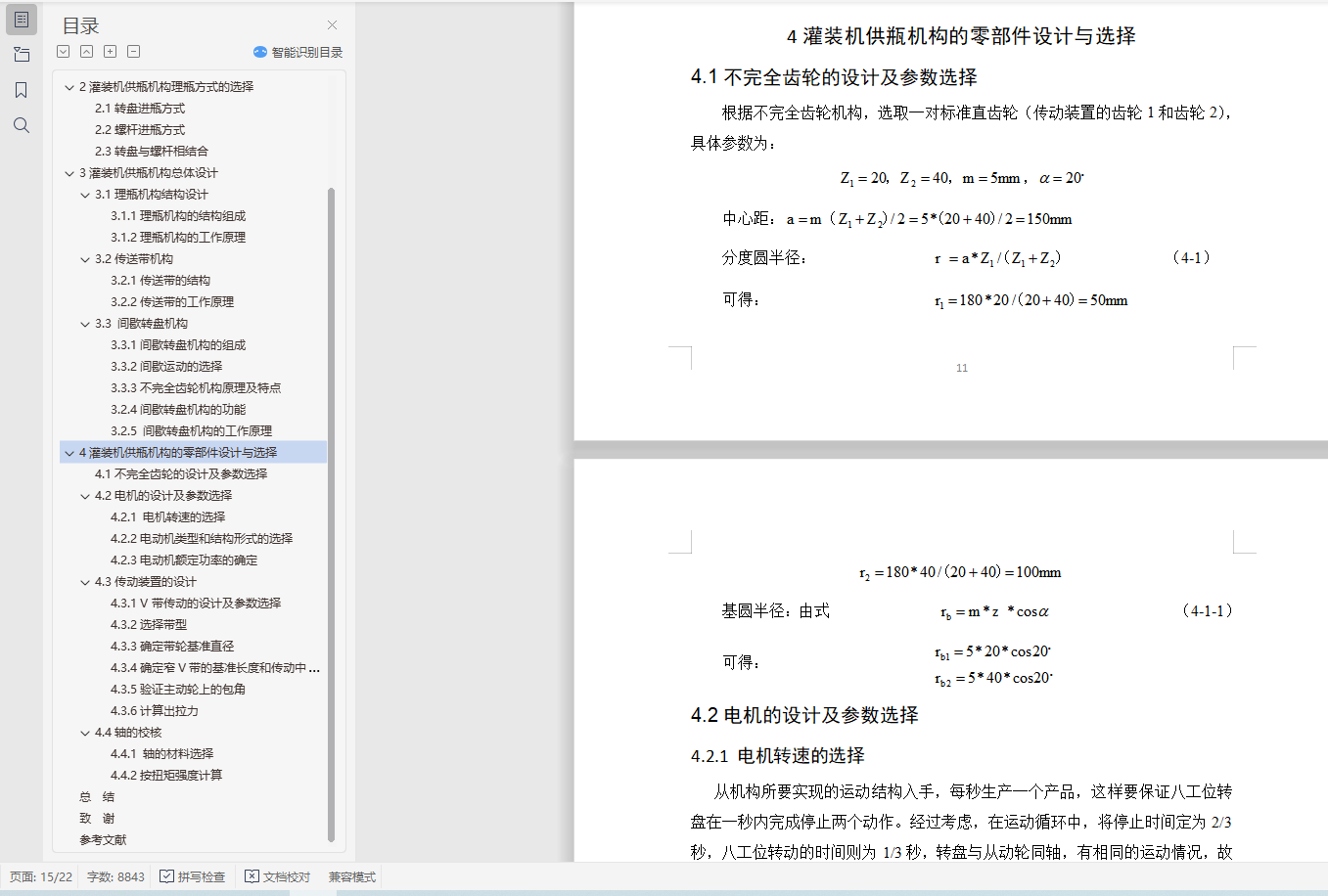This screenshot has width=1328, height=896.
Task: Select outline entry 3.3 间歇转盘机构
Action: (141, 324)
